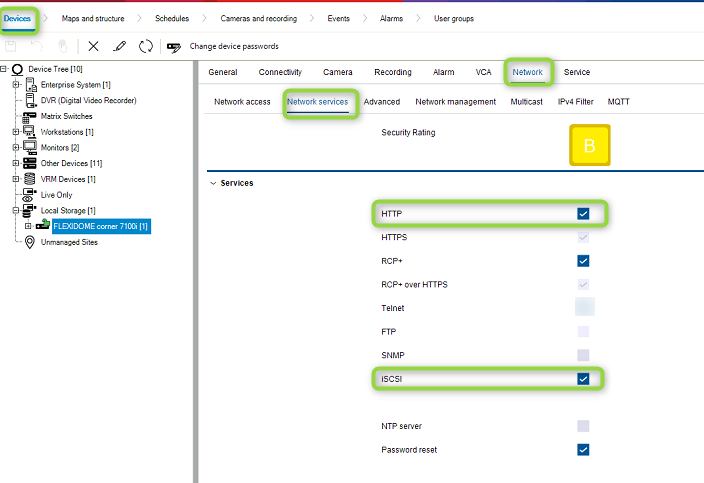Click the pencil edit toolbar icon
The width and height of the screenshot is (704, 483).
(120, 46)
